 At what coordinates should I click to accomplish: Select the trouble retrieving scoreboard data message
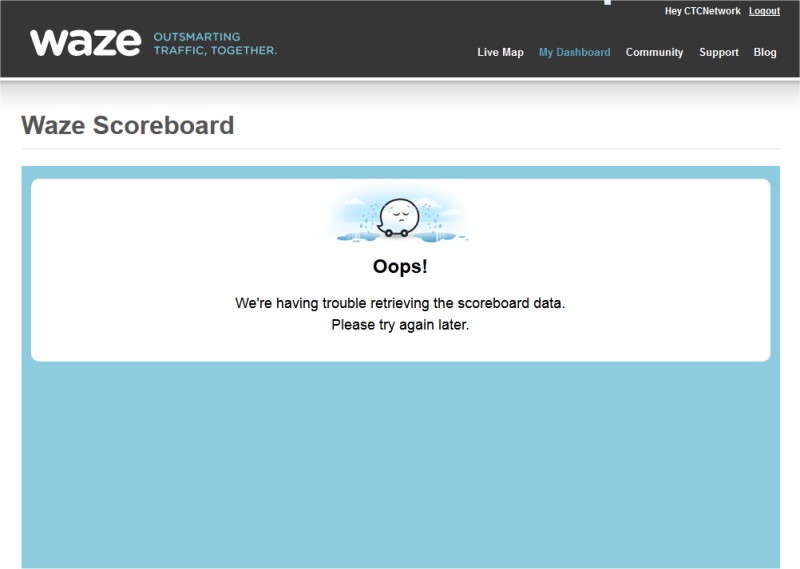(x=400, y=303)
